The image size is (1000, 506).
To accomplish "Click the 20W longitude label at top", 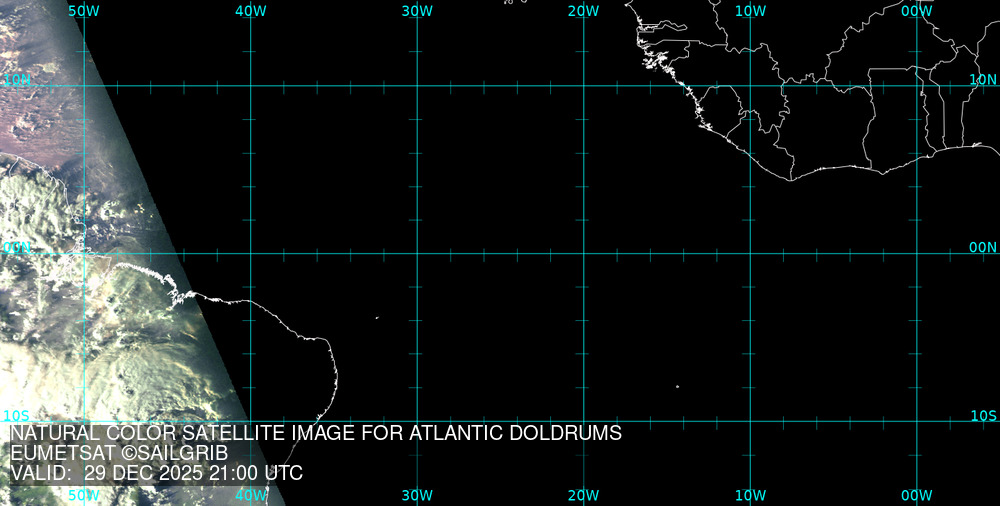I will [583, 10].
